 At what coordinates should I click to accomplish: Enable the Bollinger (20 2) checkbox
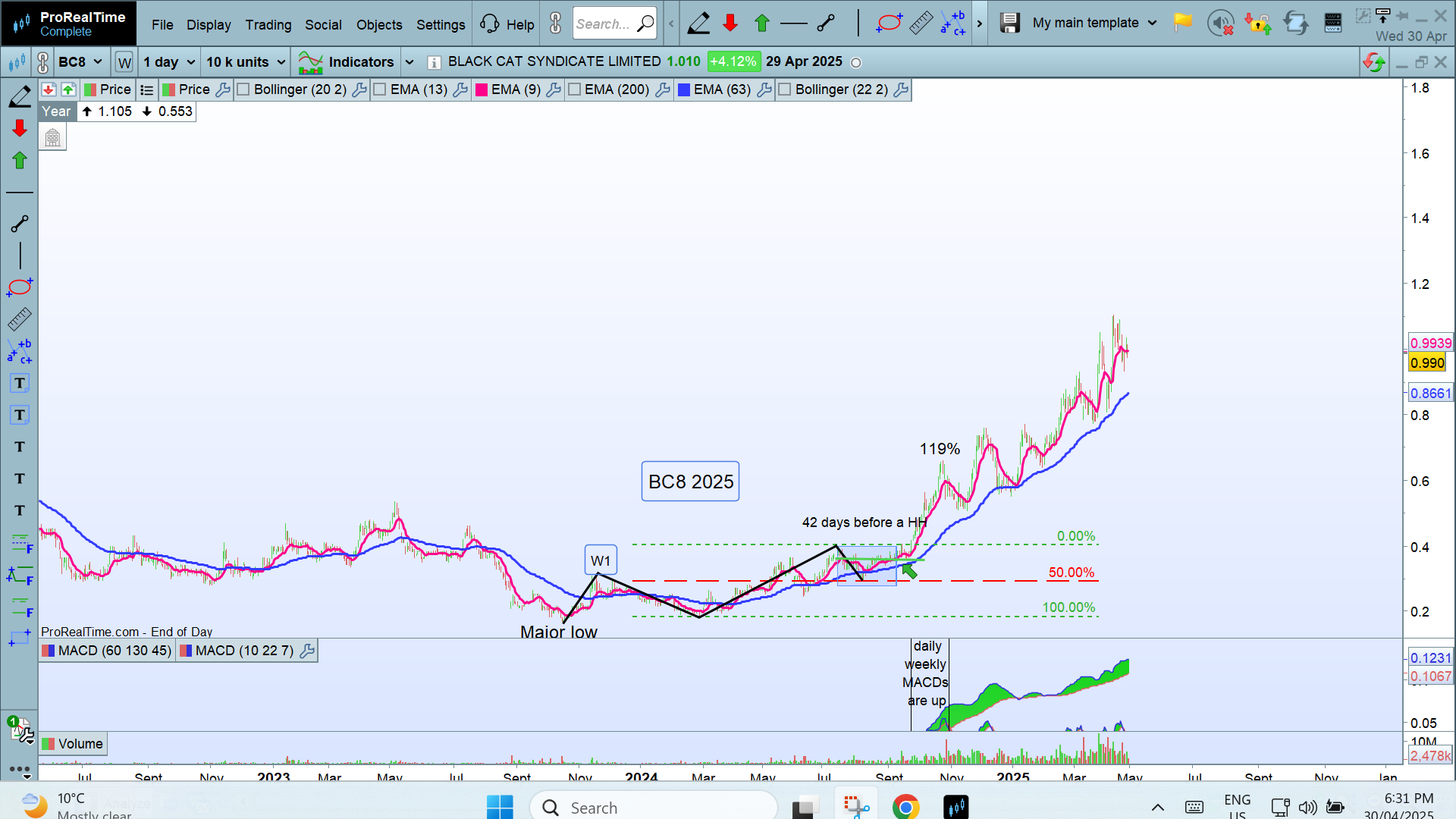click(243, 89)
